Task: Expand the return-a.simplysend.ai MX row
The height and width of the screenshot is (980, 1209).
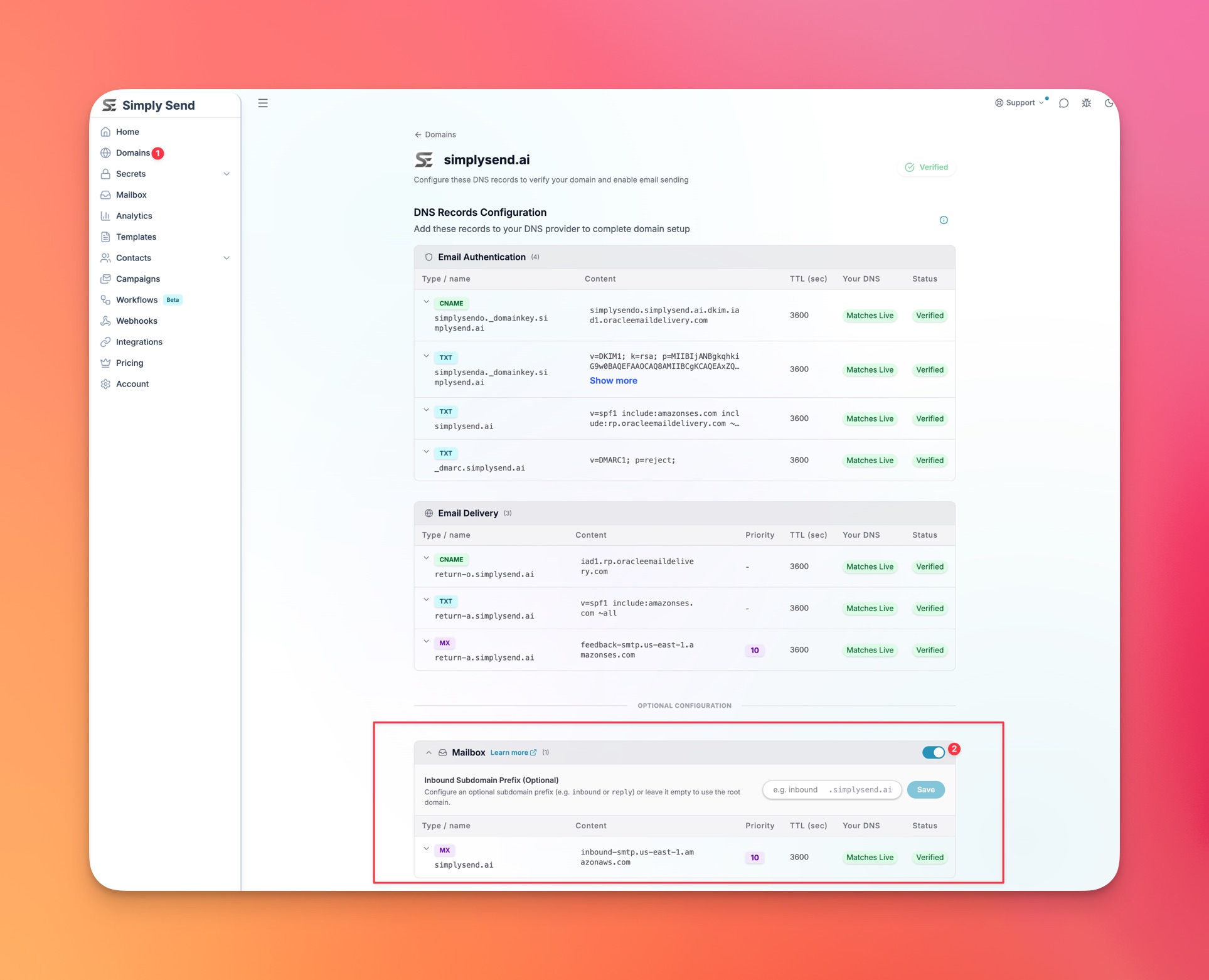Action: click(426, 641)
